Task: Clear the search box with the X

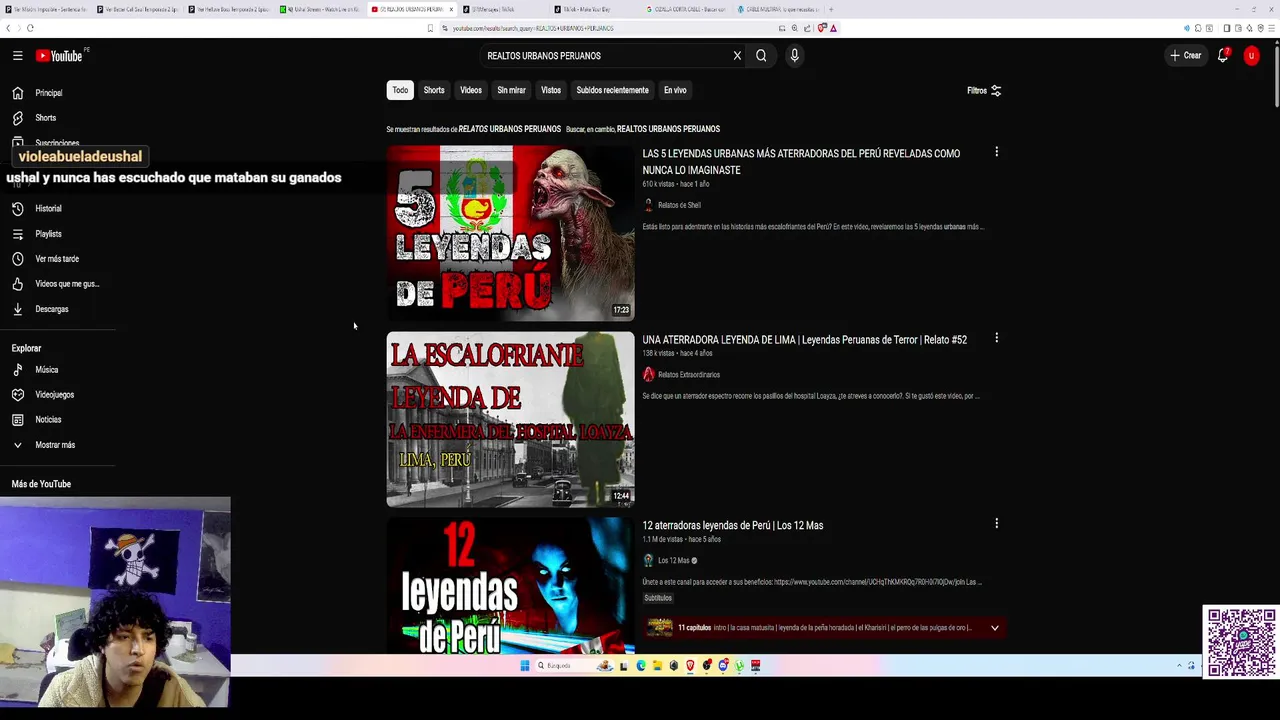Action: click(737, 56)
